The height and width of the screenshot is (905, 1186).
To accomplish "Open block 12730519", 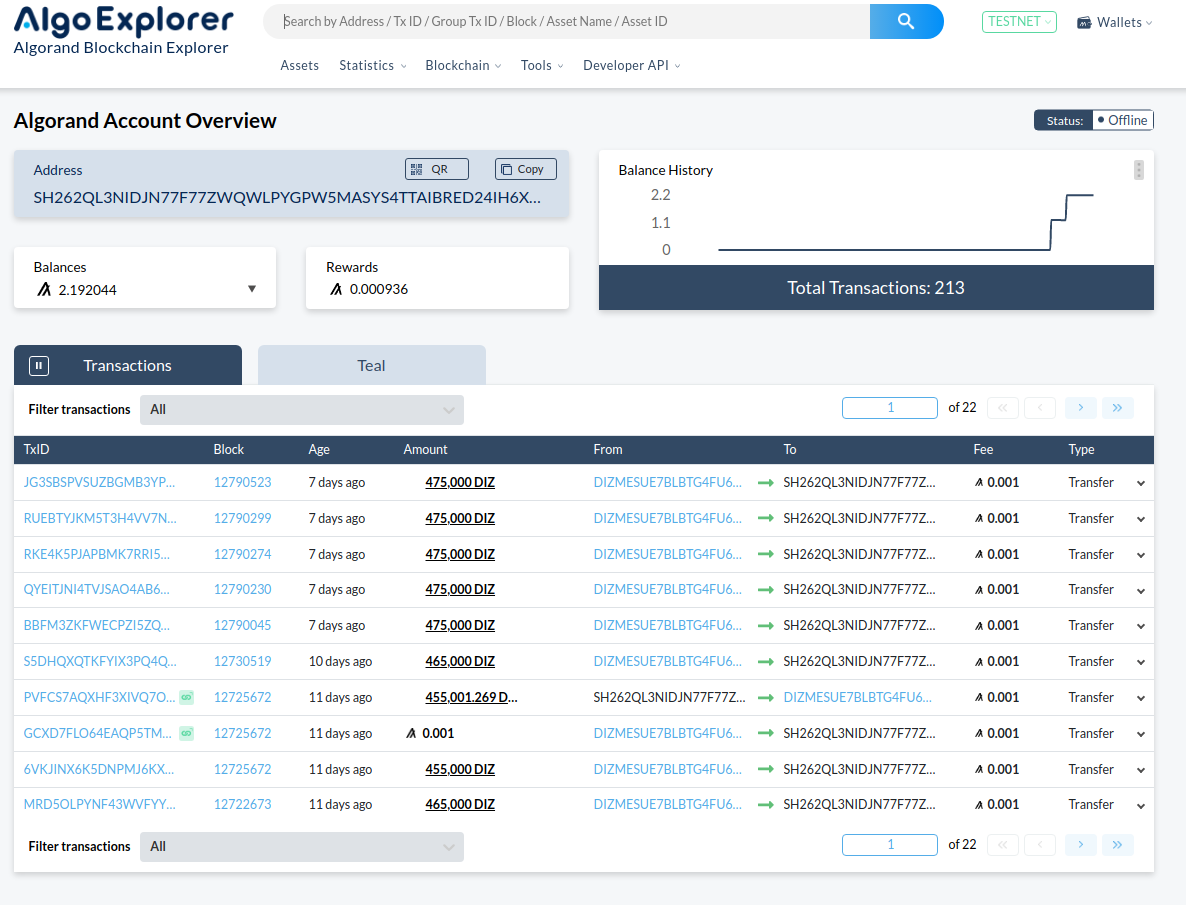I will (x=242, y=661).
